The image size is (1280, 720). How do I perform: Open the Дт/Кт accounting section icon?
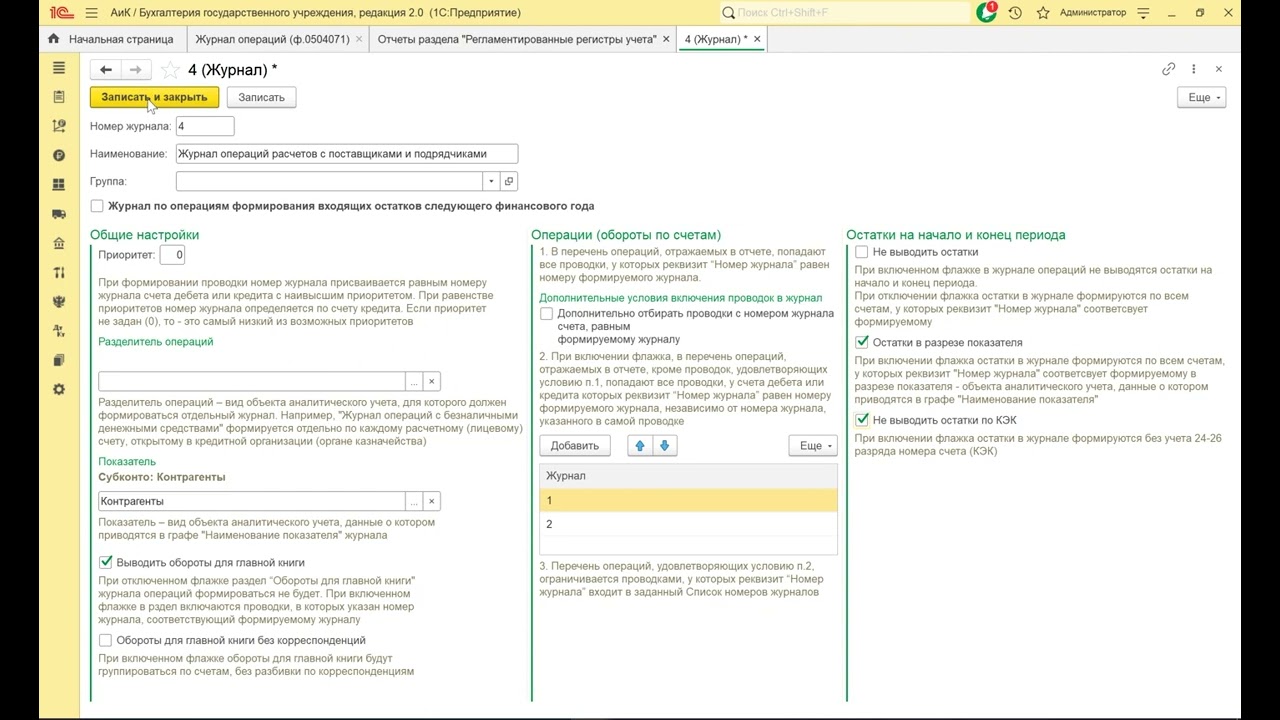click(x=59, y=331)
